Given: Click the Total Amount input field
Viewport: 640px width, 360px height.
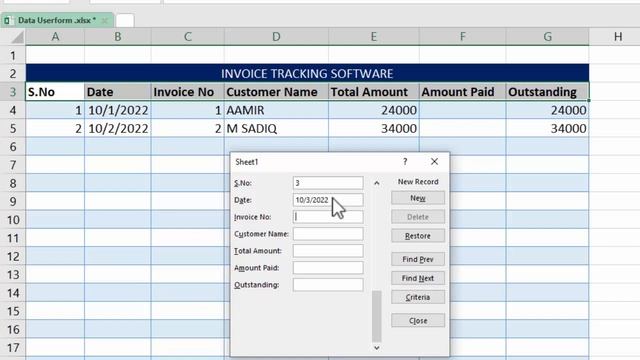Looking at the screenshot, I should pos(328,251).
